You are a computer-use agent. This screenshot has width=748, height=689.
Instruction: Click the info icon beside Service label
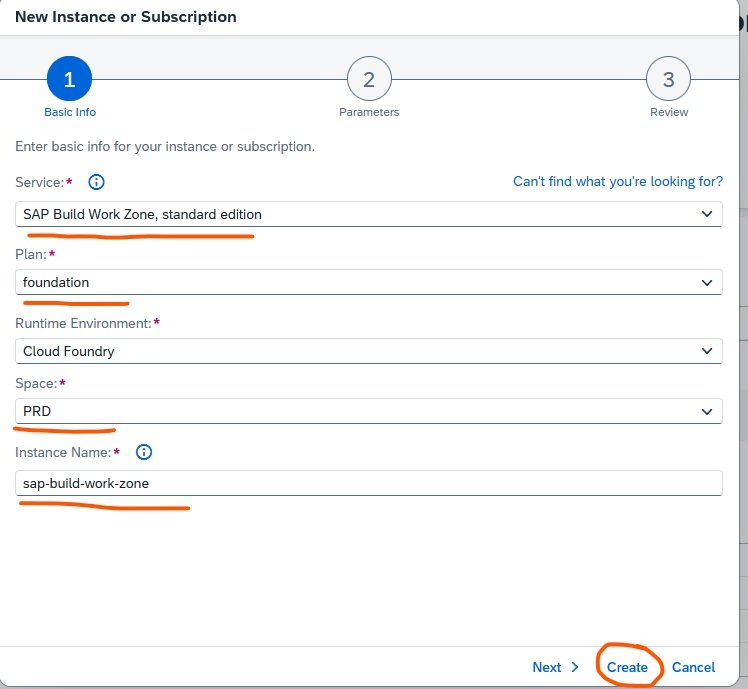pos(97,182)
